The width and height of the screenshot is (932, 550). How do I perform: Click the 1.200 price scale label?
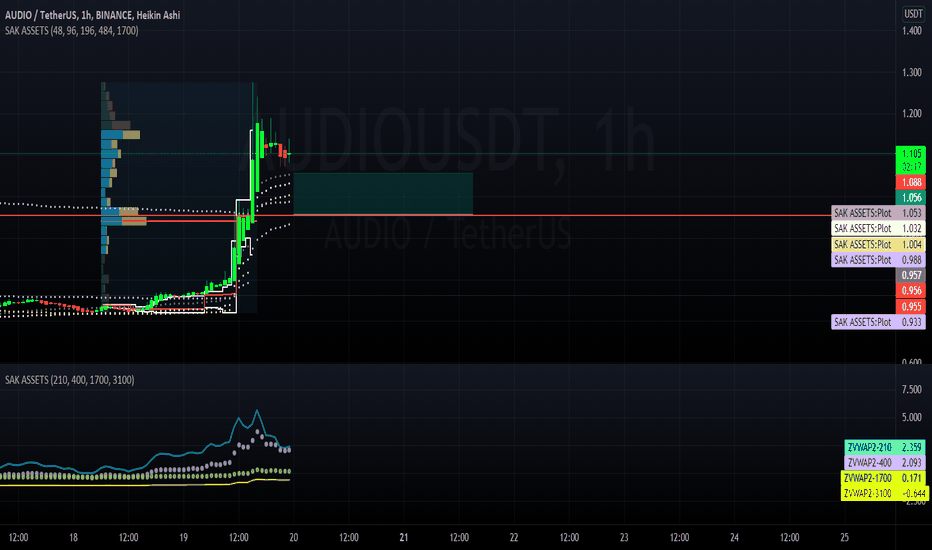tap(912, 114)
